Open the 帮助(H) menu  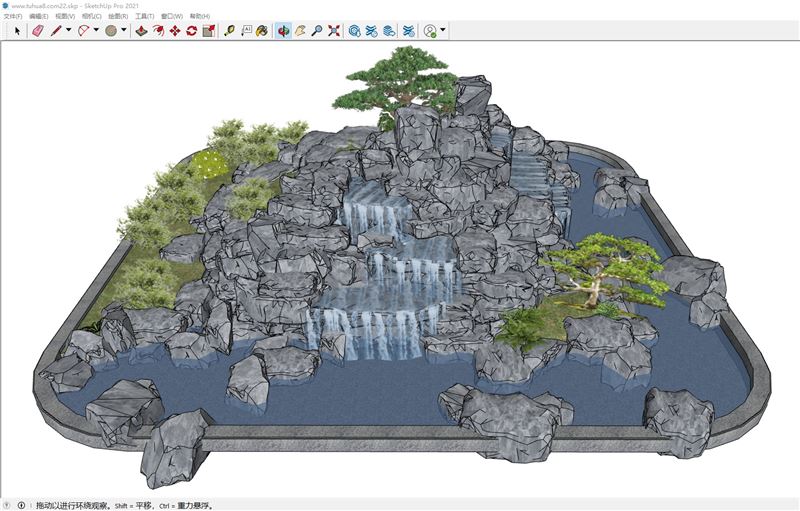[x=199, y=16]
